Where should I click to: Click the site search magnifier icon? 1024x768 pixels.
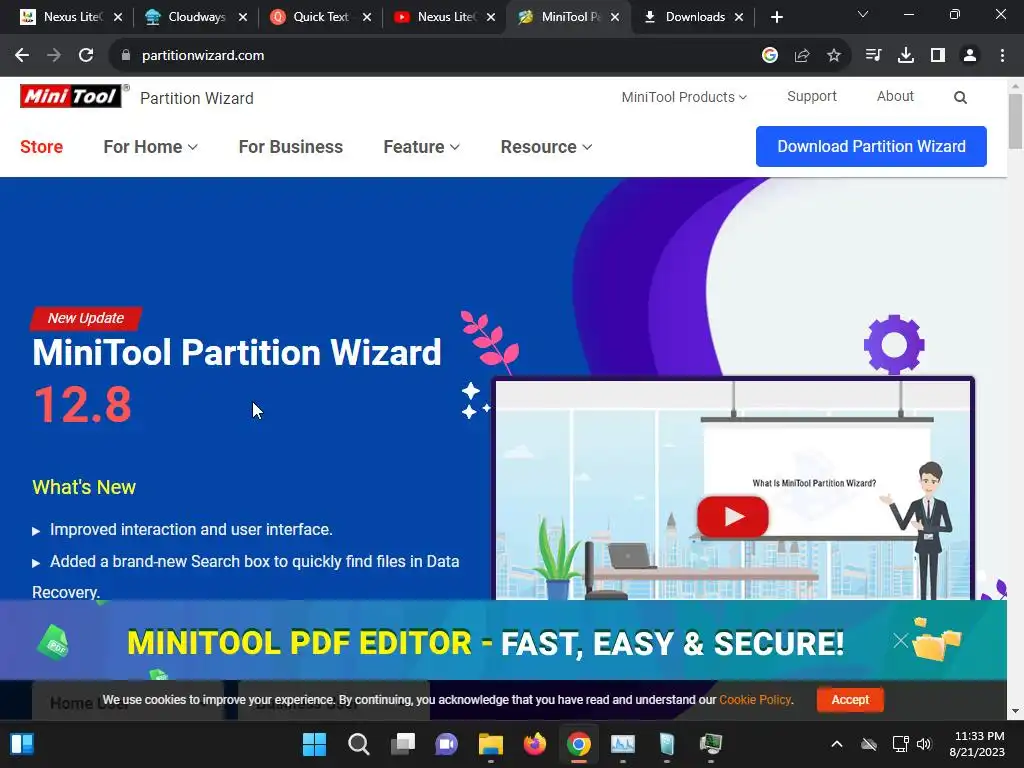coord(960,97)
